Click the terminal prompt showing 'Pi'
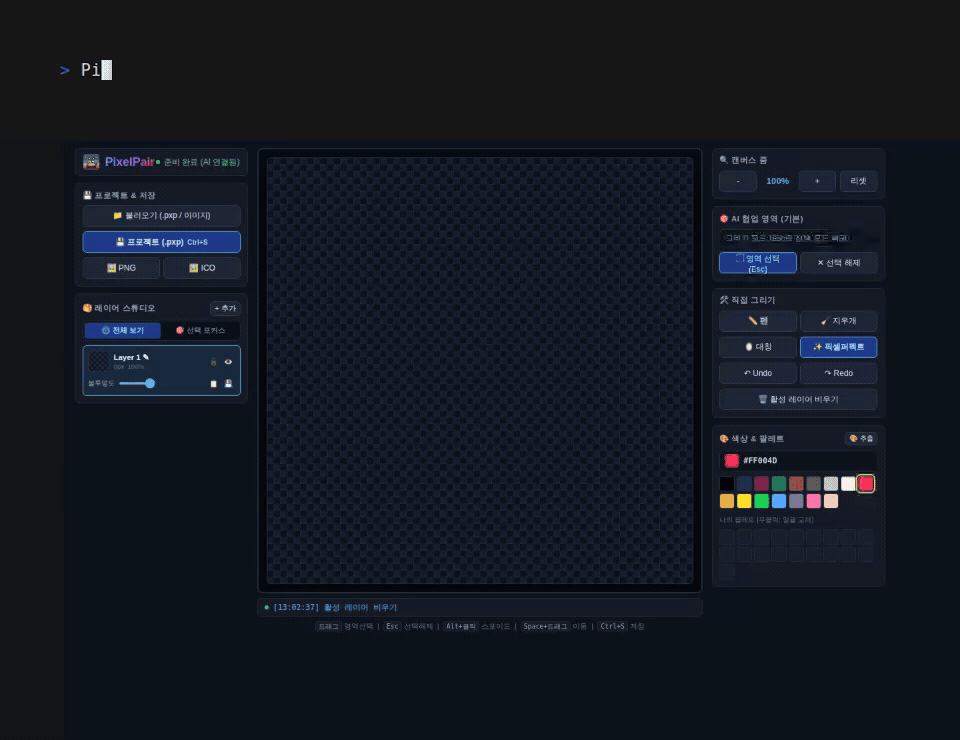960x740 pixels. coord(86,70)
